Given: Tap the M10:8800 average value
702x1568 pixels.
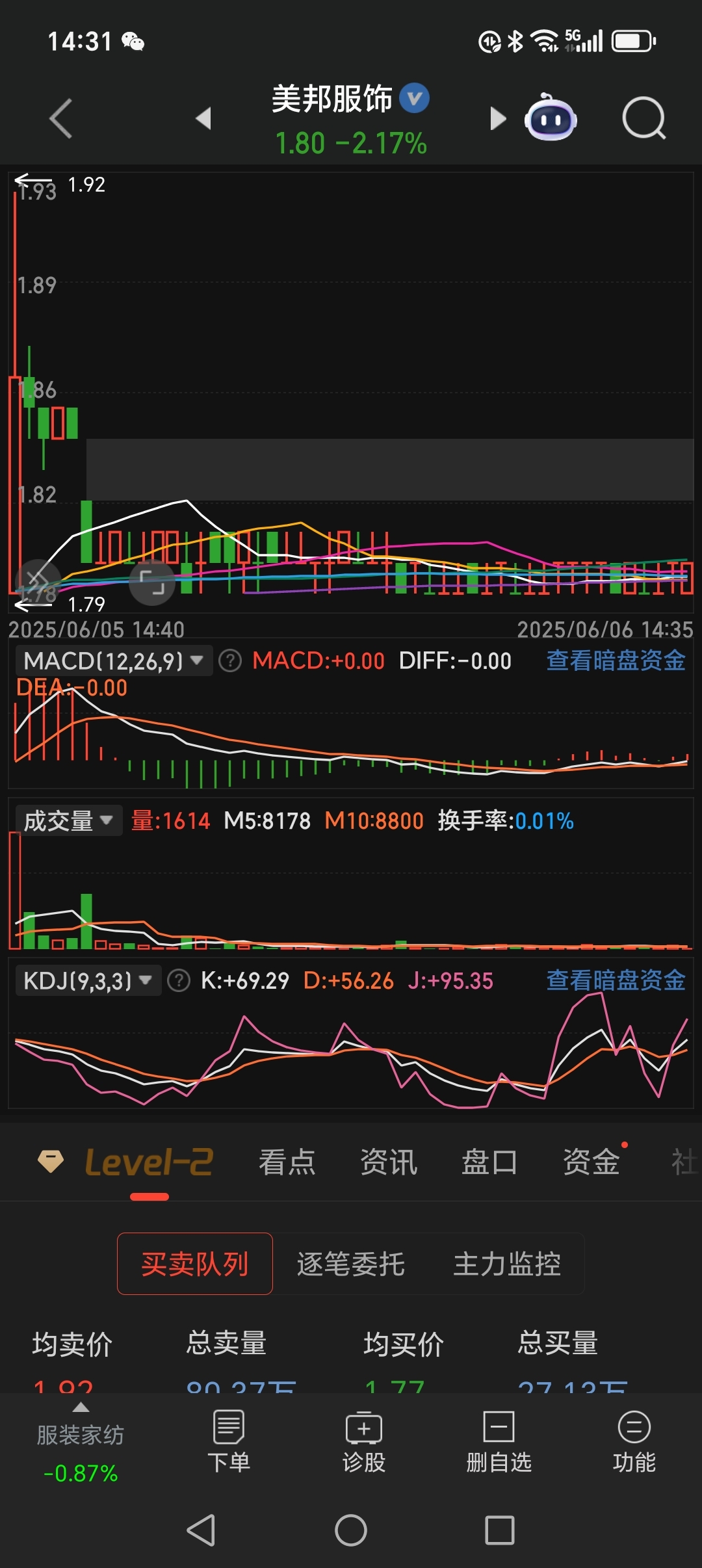Looking at the screenshot, I should coord(374,821).
